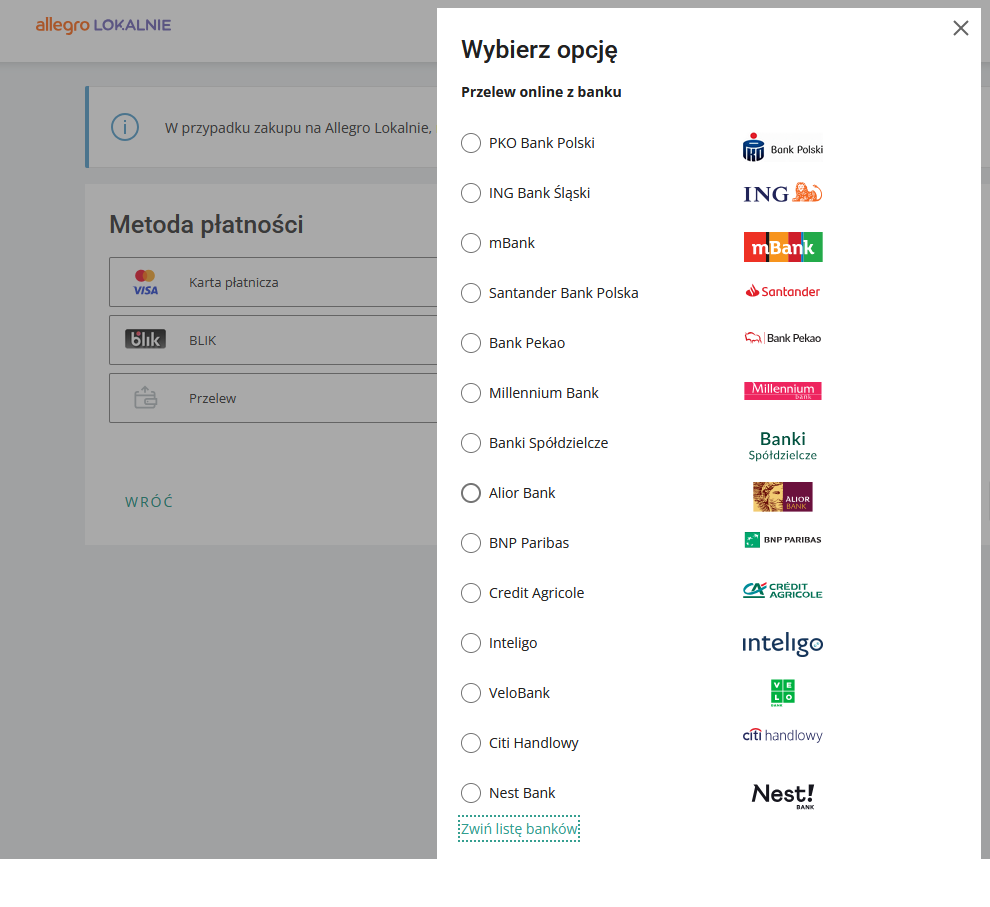990x907 pixels.
Task: Click the Alior Bank label text
Action: click(x=522, y=493)
